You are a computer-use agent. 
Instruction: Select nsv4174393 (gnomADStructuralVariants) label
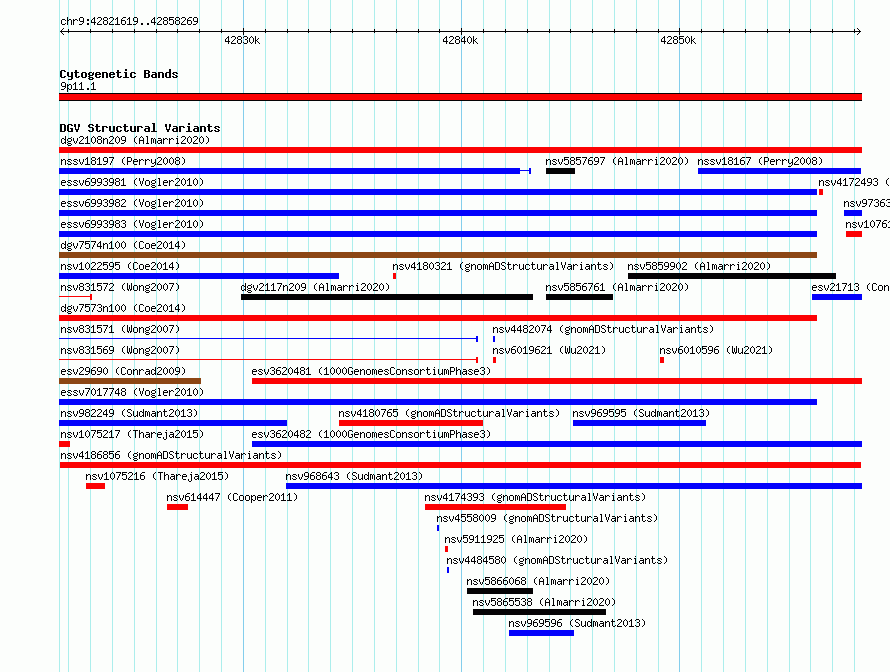[535, 497]
